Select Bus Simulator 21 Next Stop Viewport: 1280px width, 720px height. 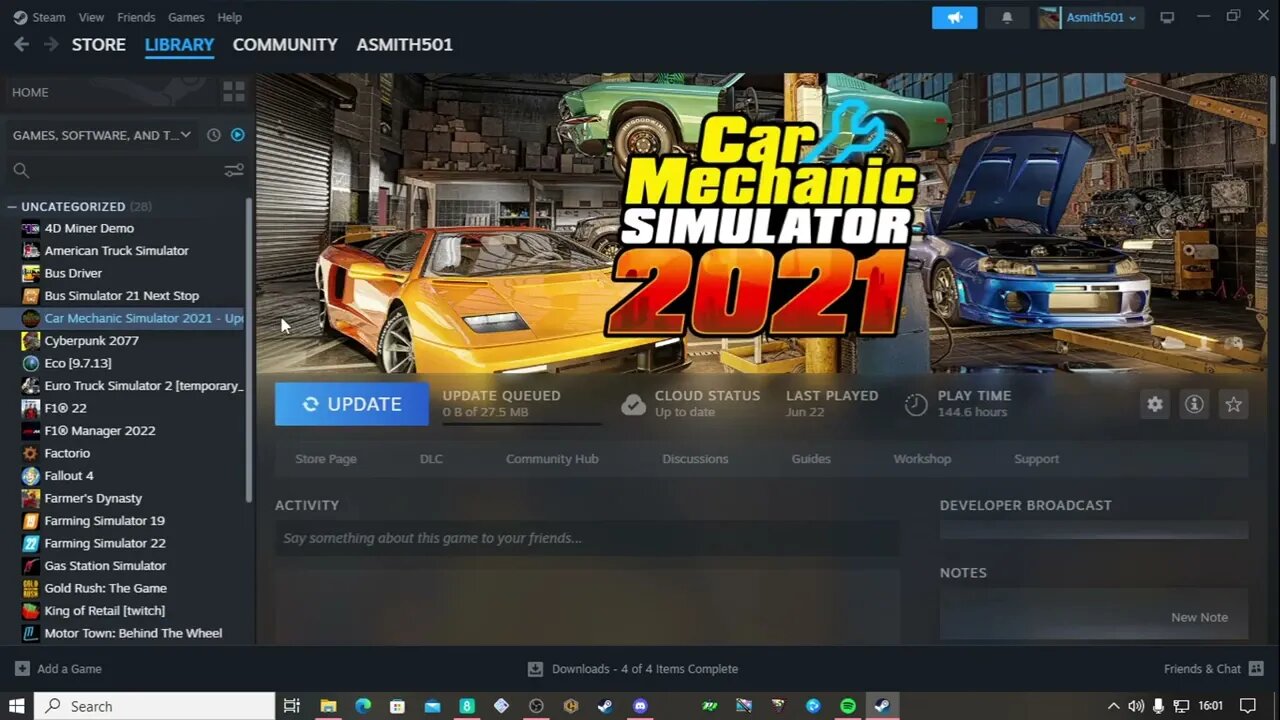click(124, 296)
